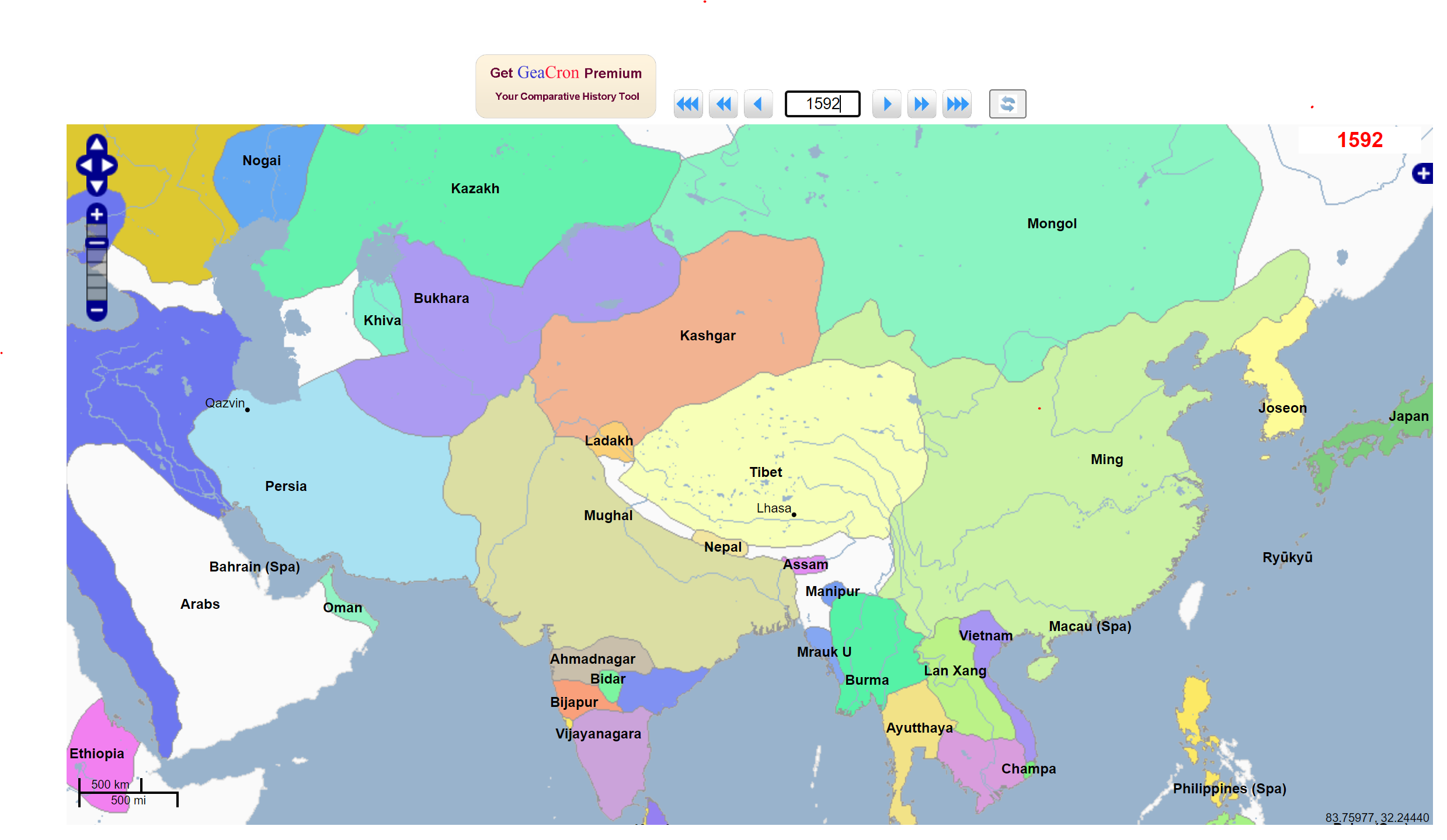
Task: Expand the layer switcher plus at right edge
Action: [x=1422, y=173]
